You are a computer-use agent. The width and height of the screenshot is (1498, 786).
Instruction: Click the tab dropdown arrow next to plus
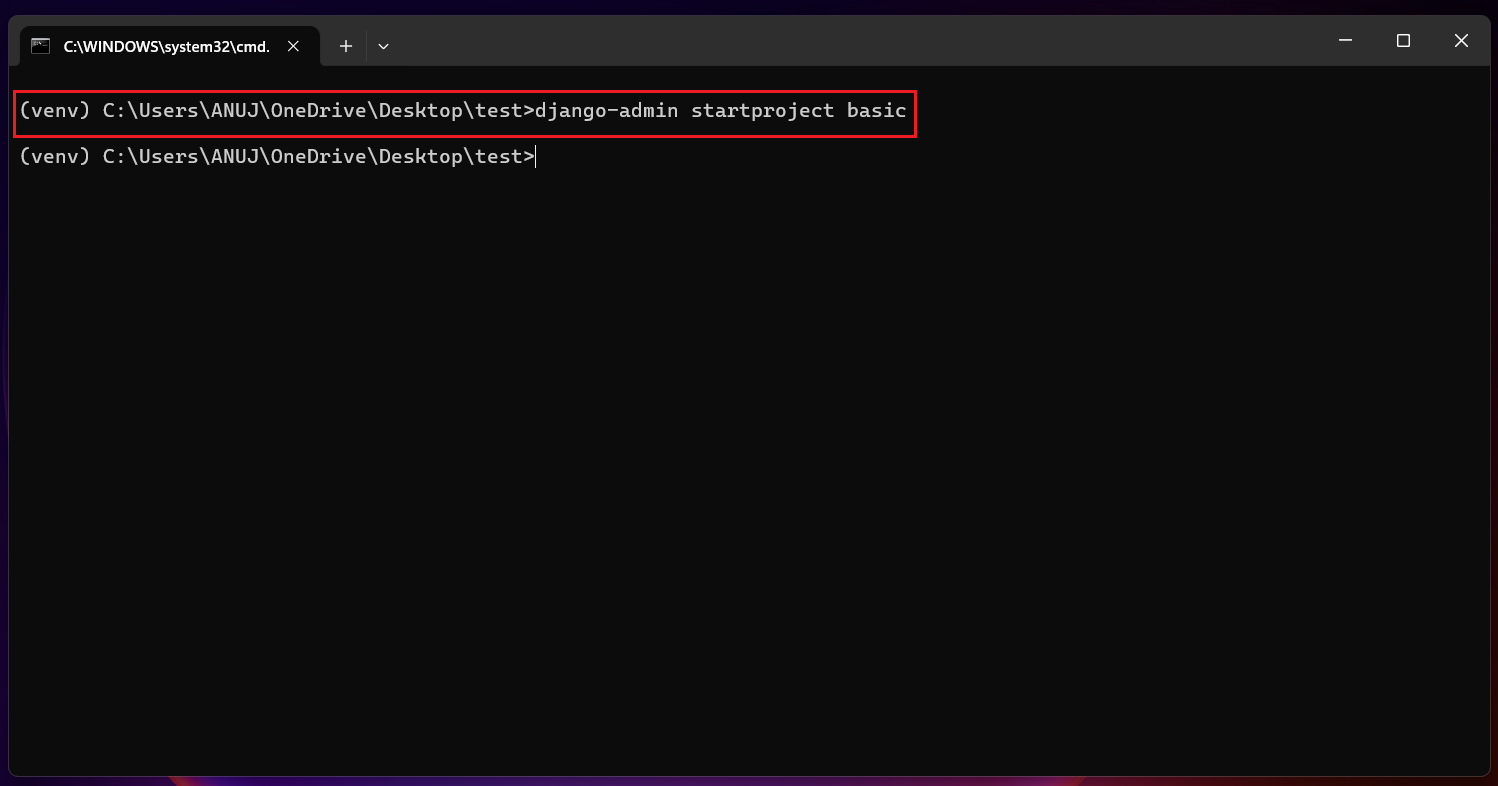[x=383, y=46]
